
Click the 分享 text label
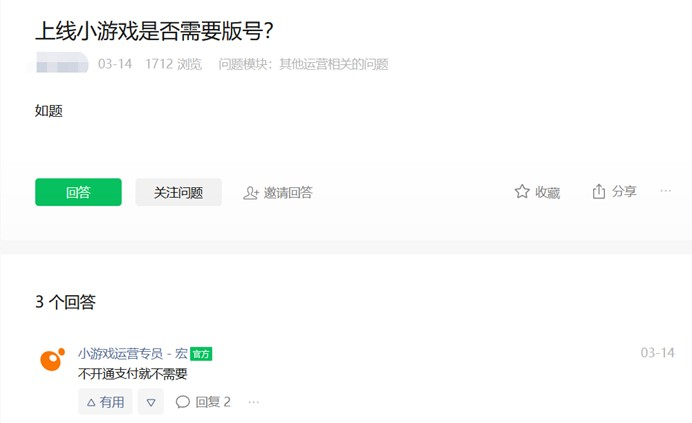coord(624,192)
